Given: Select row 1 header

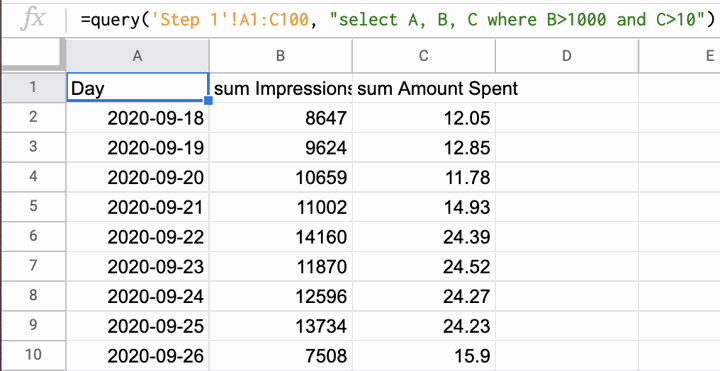Looking at the screenshot, I should click(x=33, y=87).
